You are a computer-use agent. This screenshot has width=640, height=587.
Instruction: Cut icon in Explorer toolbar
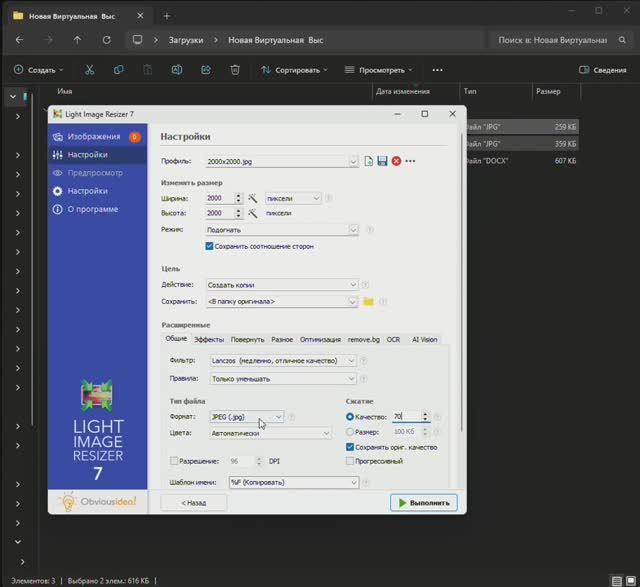89,70
